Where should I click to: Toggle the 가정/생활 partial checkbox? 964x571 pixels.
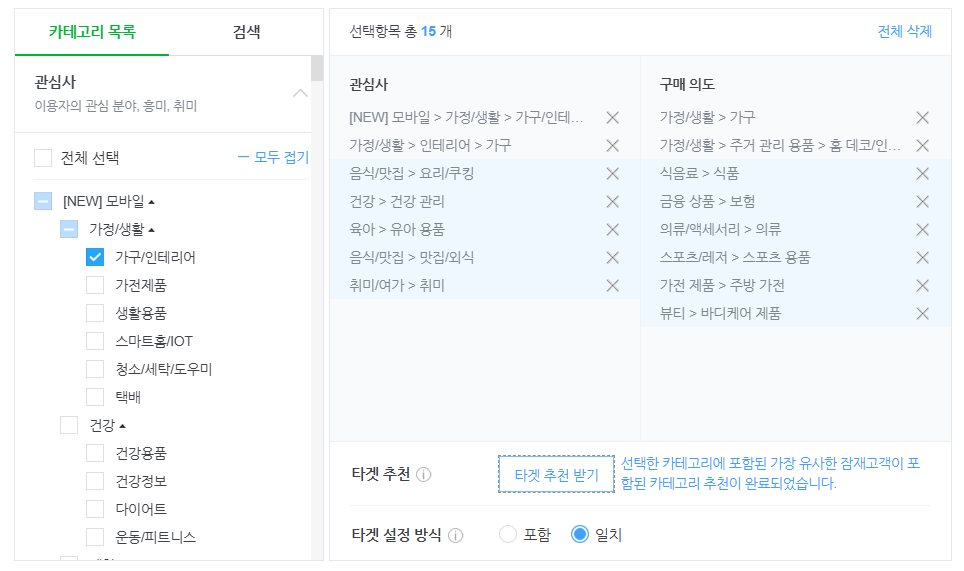[69, 229]
